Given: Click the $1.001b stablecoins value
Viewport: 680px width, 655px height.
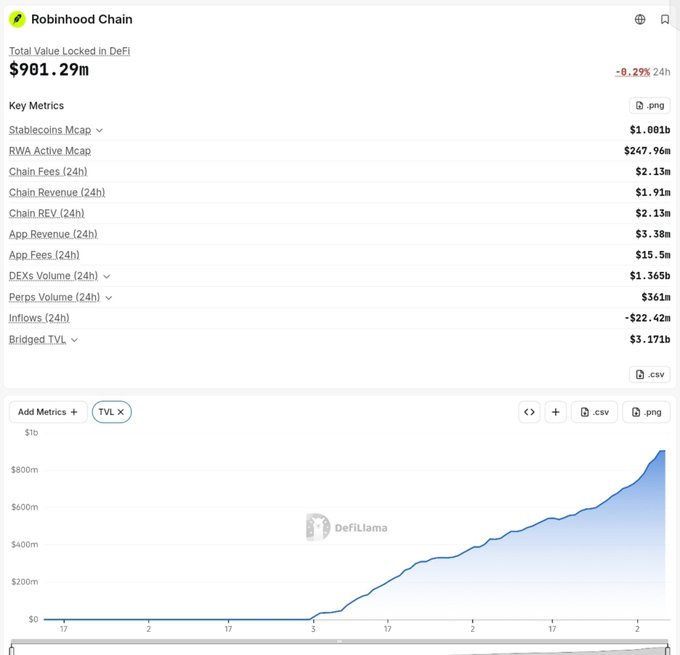Looking at the screenshot, I should coord(650,130).
